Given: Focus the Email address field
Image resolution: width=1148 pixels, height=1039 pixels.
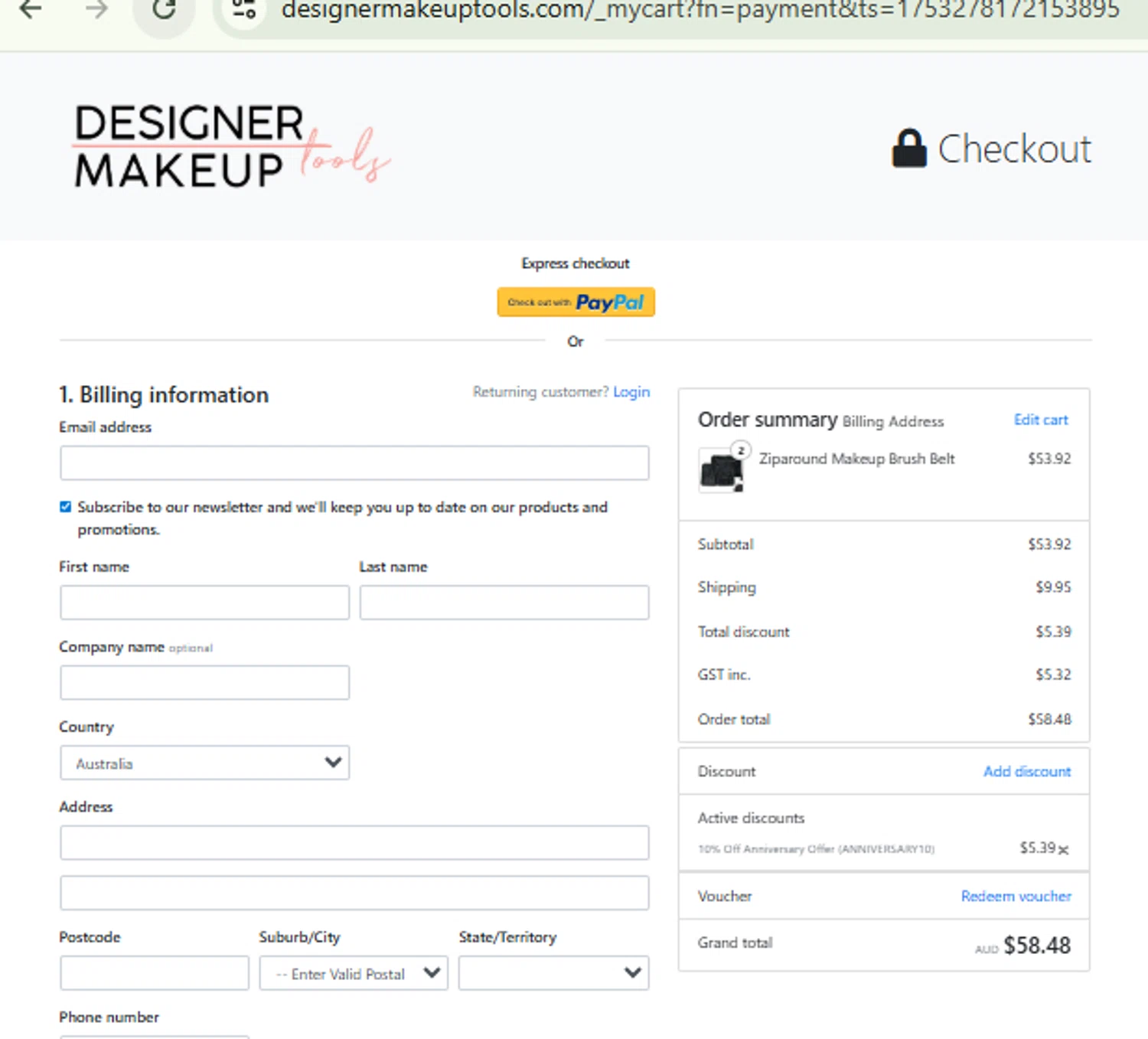Looking at the screenshot, I should [x=354, y=463].
